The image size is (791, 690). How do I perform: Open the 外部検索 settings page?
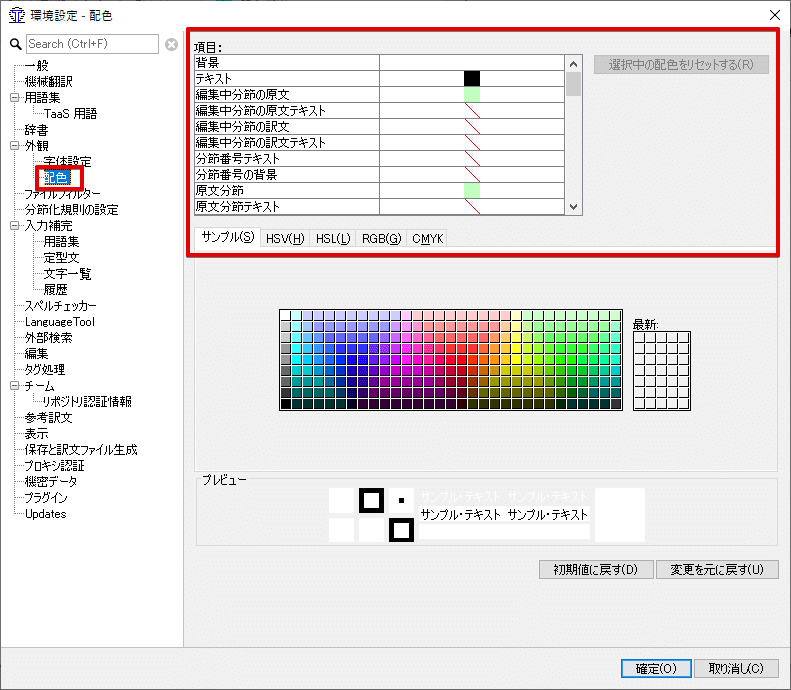48,338
